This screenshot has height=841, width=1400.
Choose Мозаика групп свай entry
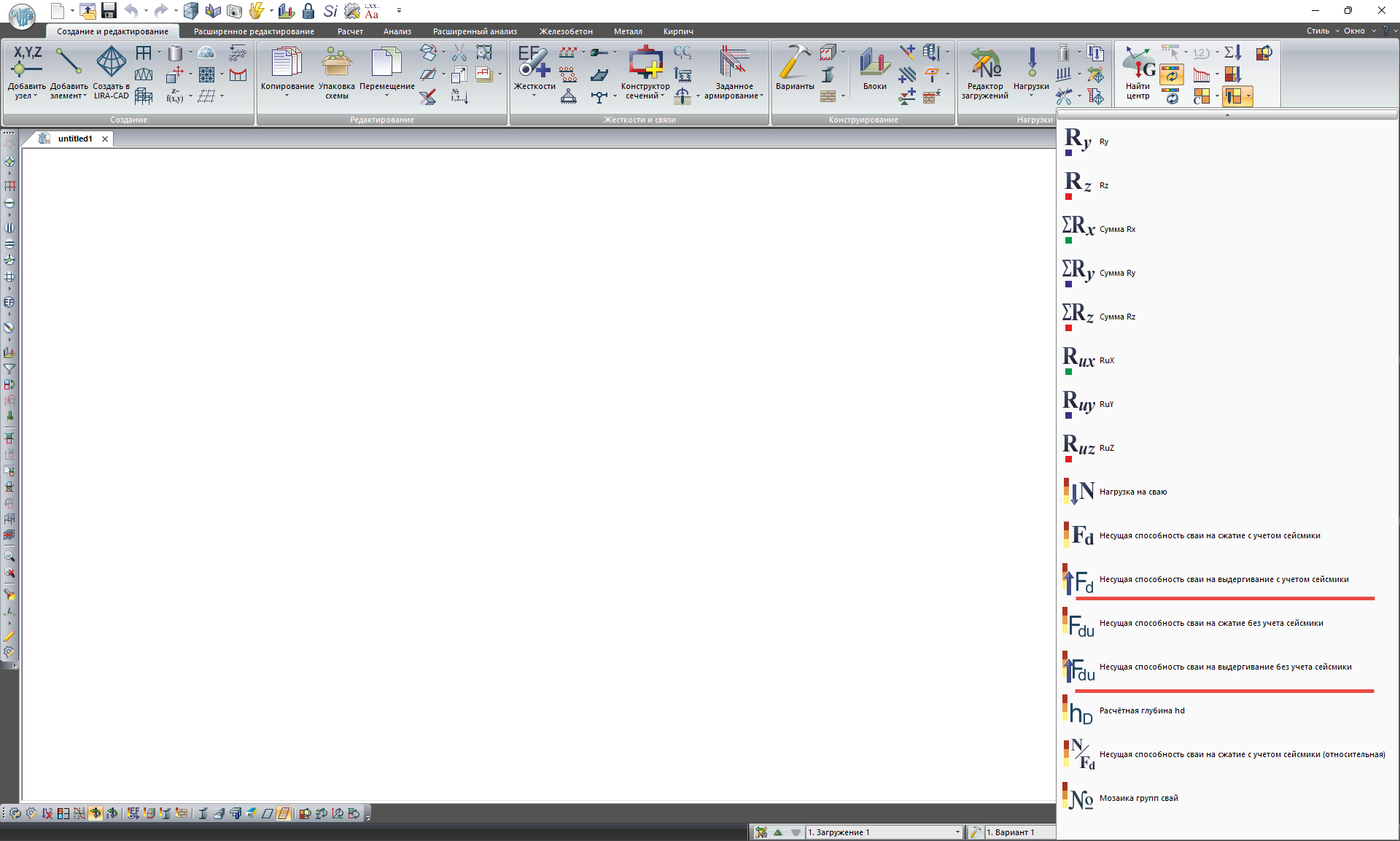point(1138,799)
